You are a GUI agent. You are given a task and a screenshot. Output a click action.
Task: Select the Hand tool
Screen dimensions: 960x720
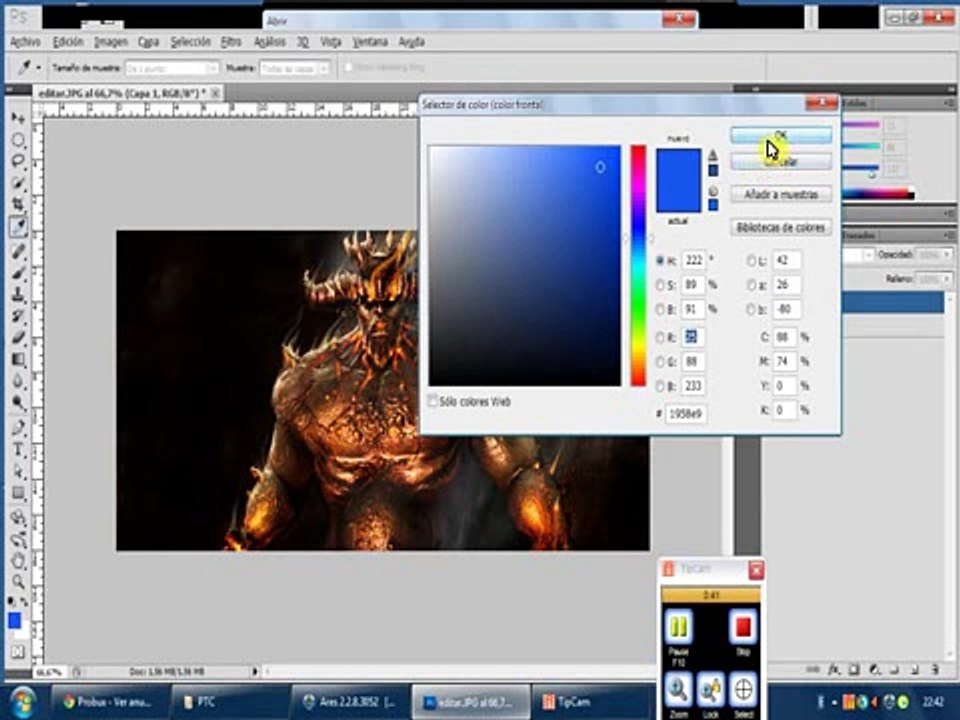point(18,561)
